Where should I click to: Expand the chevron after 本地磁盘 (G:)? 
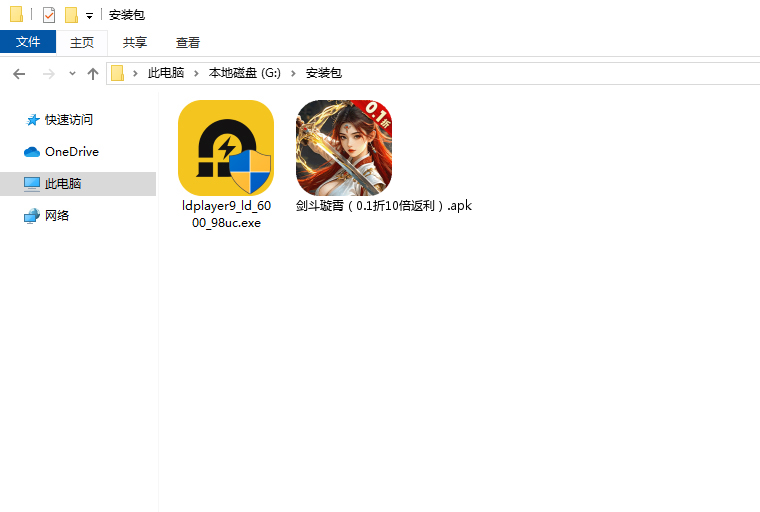point(294,74)
